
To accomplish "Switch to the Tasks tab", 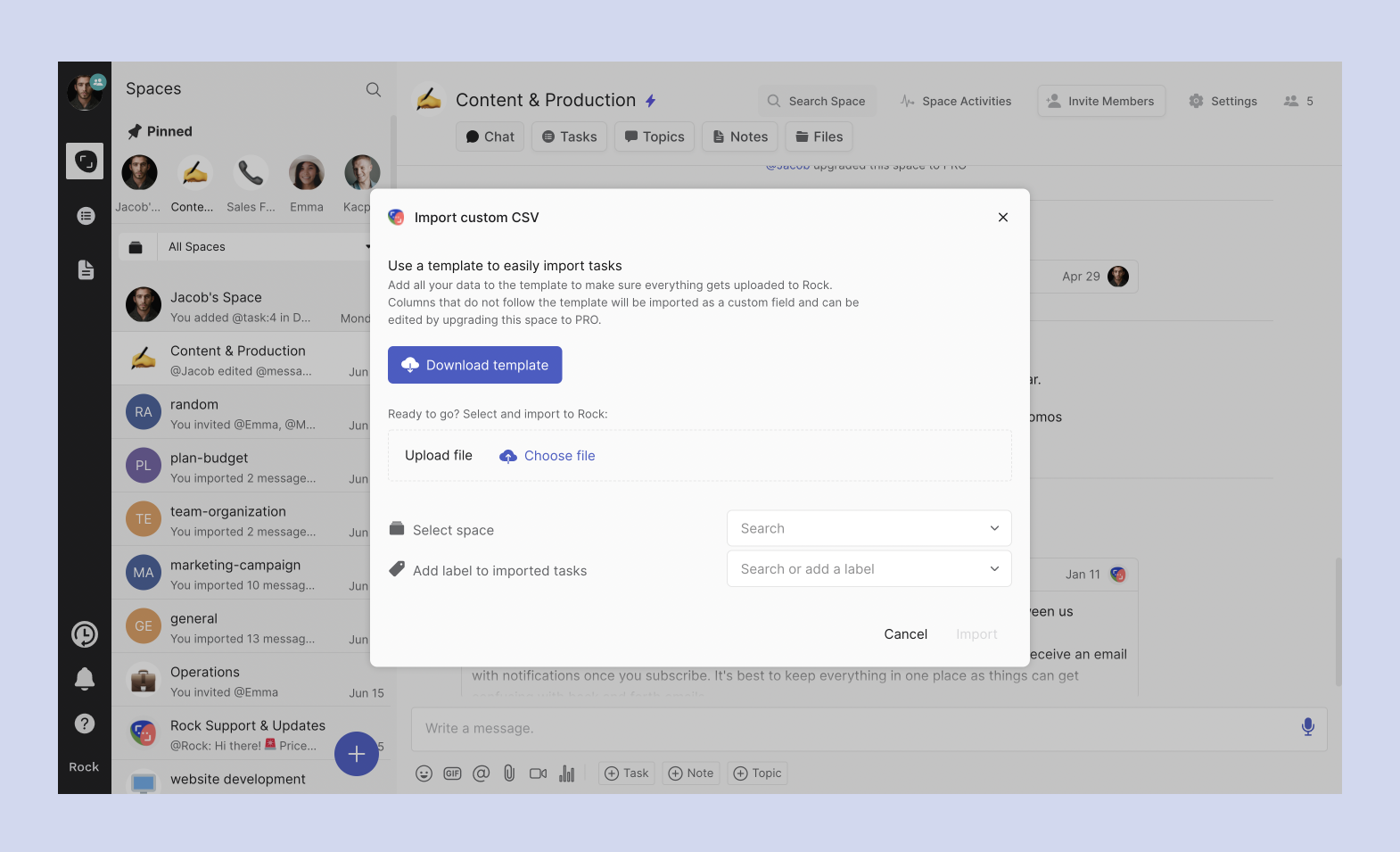I will [x=570, y=136].
